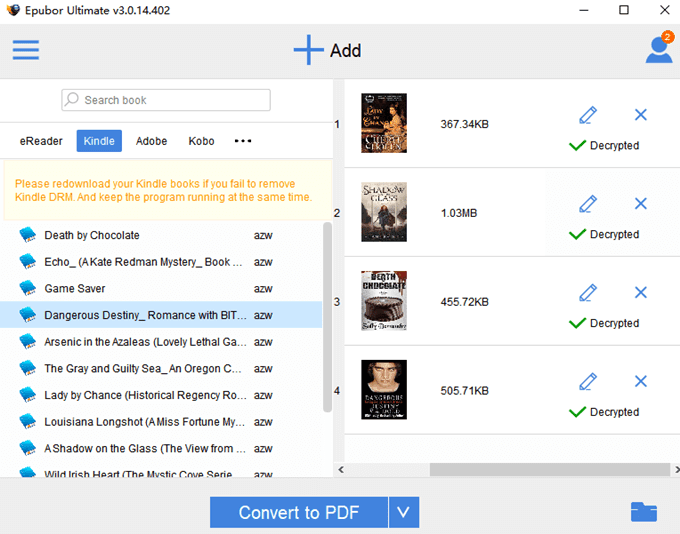Remove the 455.72KB book
This screenshot has height=534, width=680.
[x=641, y=292]
